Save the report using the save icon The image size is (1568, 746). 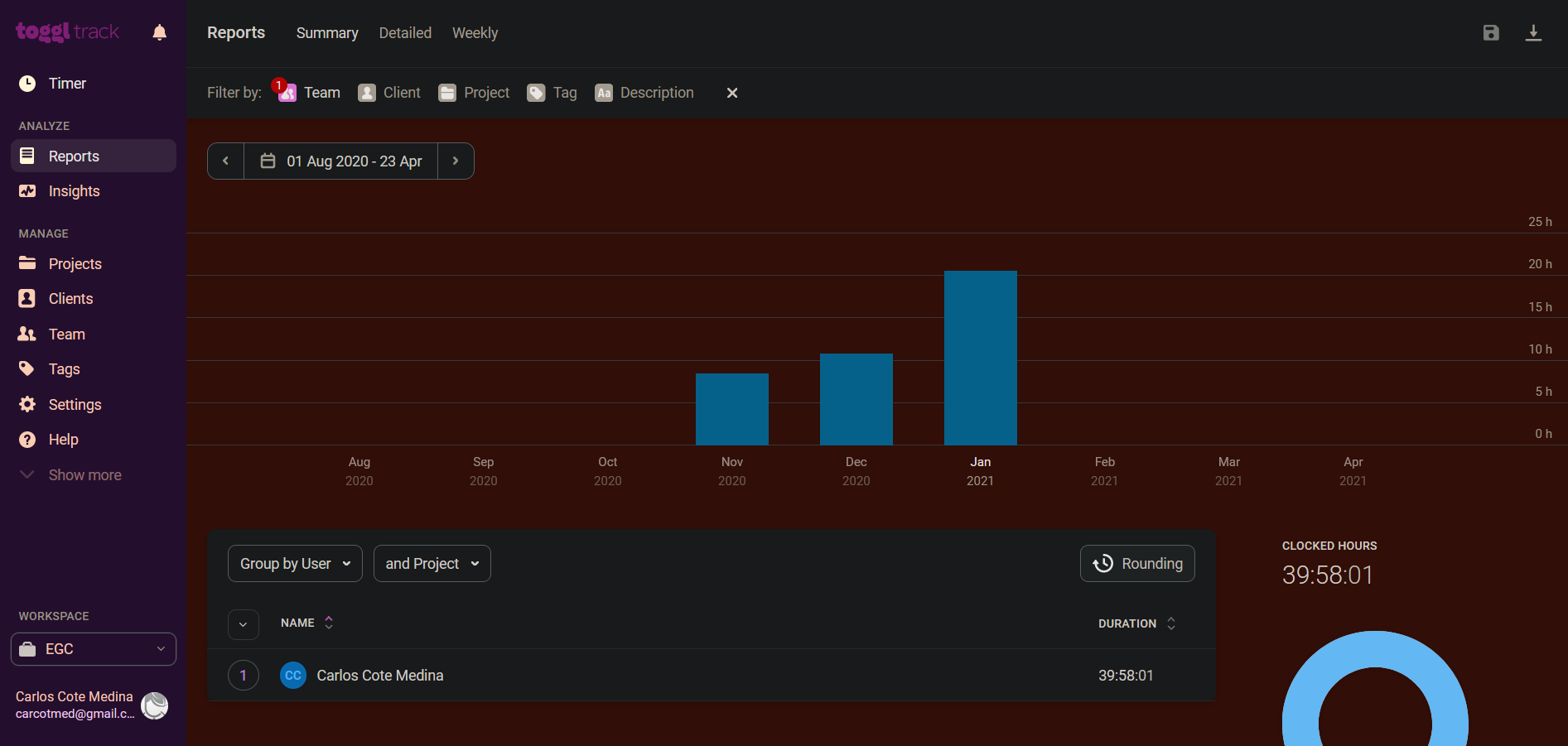1491,32
